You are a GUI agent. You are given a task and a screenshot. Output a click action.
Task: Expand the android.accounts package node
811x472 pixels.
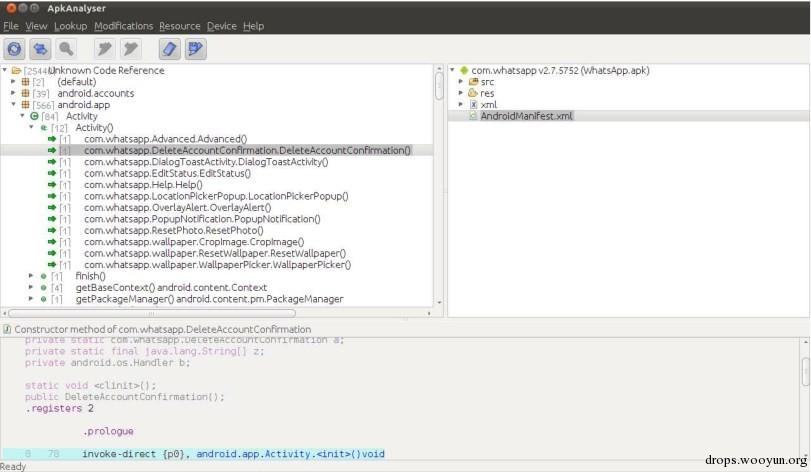click(x=13, y=93)
